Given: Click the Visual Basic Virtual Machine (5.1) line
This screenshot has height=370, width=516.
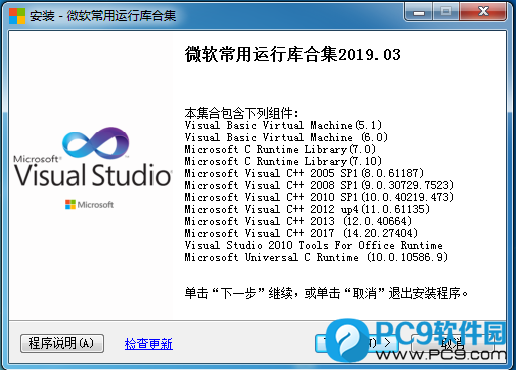Looking at the screenshot, I should (283, 125).
